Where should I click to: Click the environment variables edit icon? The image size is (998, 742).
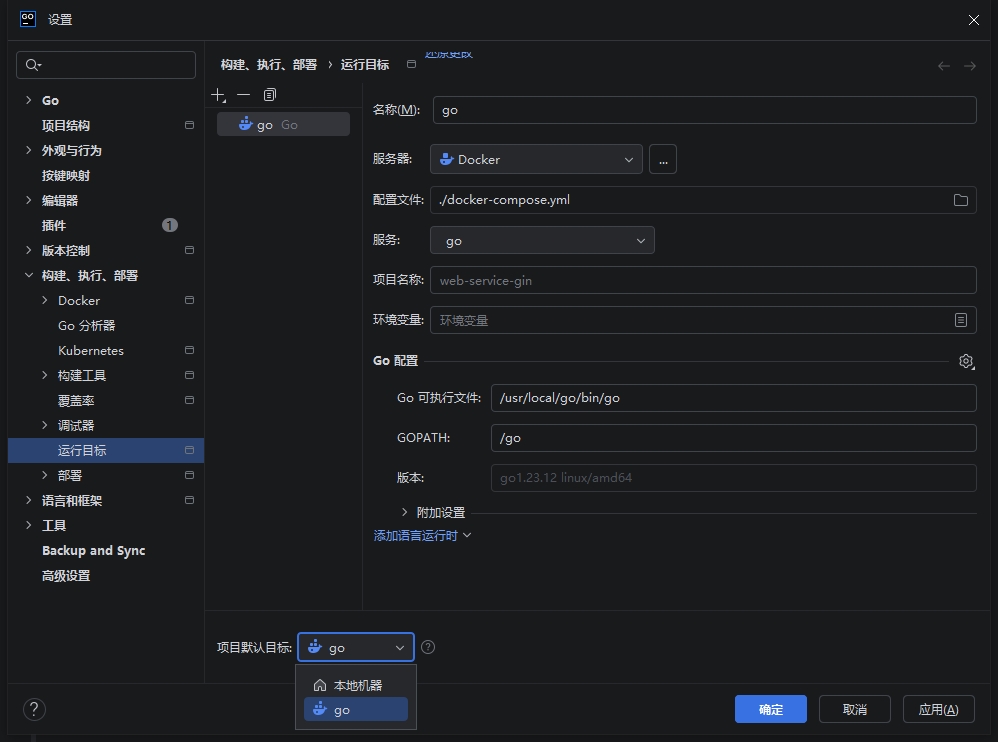(x=960, y=320)
